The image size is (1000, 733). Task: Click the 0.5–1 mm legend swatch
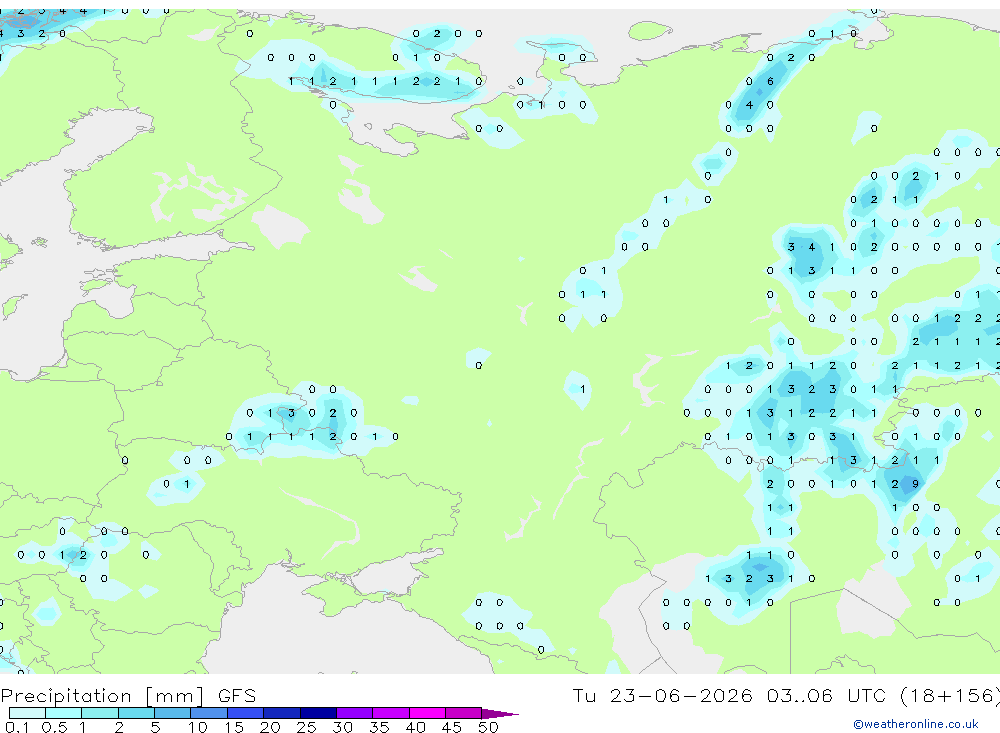click(x=64, y=713)
